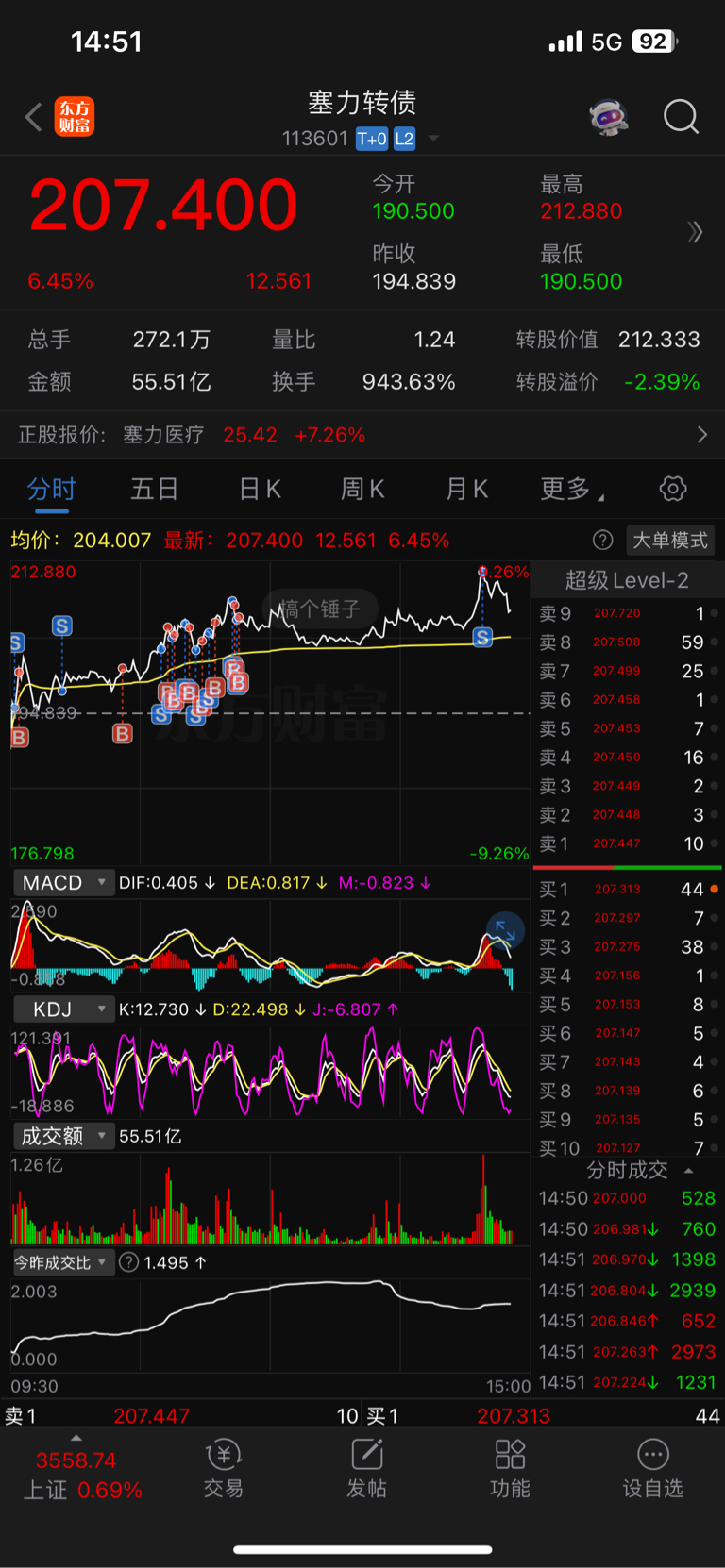
Task: Open the KDJ indicator dropdown
Action: (63, 1009)
